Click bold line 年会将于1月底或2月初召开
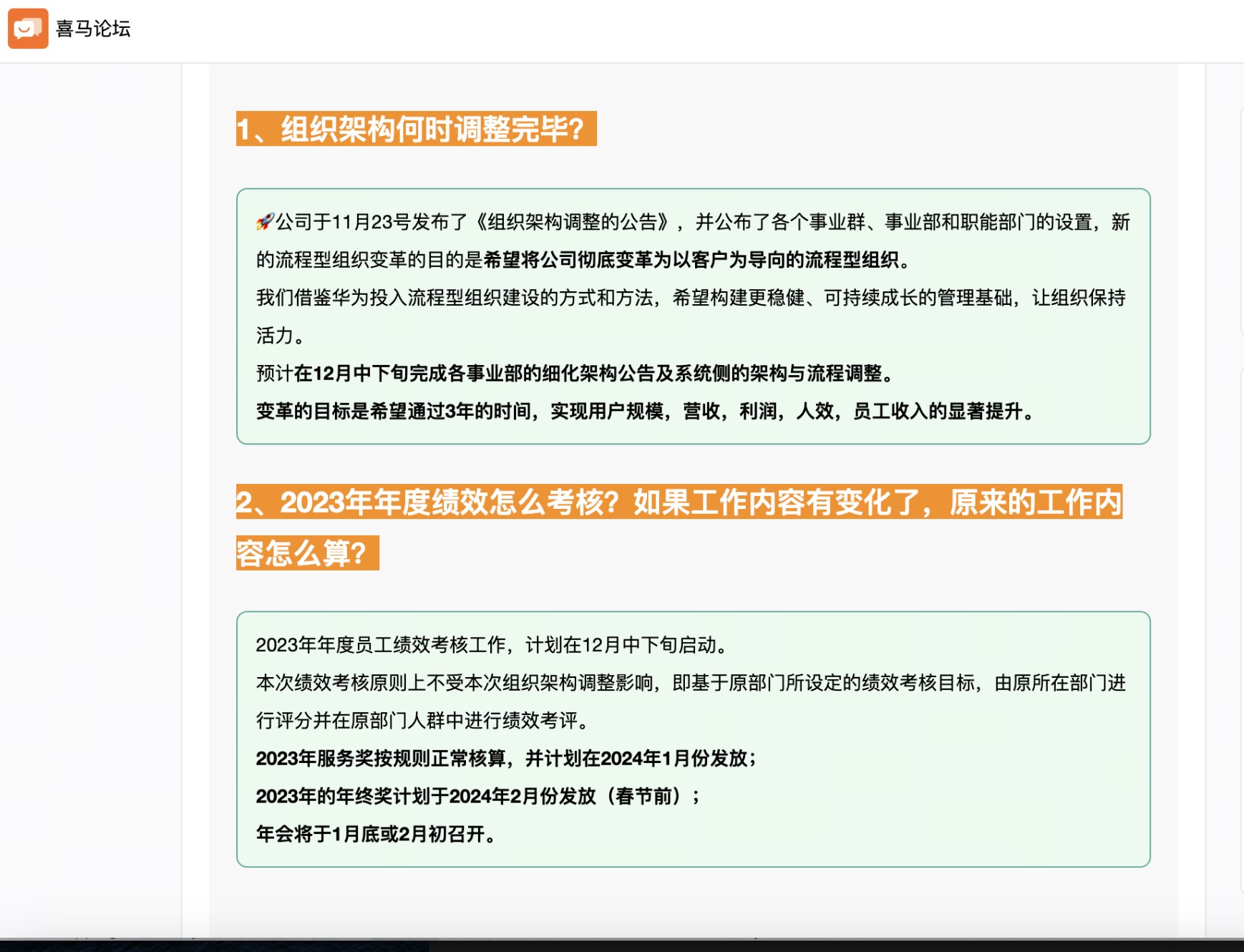 (376, 835)
